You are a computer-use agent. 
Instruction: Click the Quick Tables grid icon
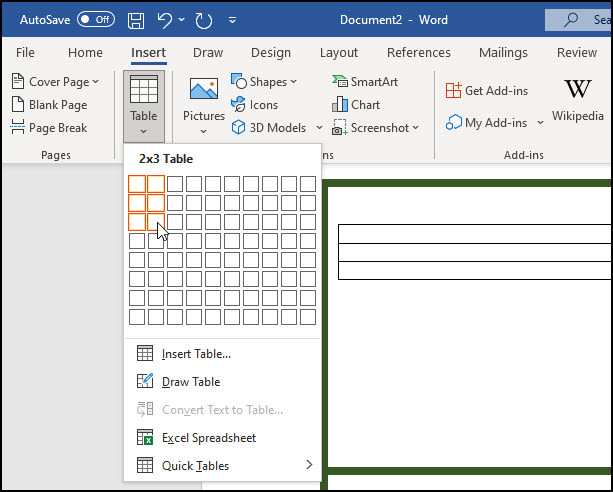click(x=145, y=465)
